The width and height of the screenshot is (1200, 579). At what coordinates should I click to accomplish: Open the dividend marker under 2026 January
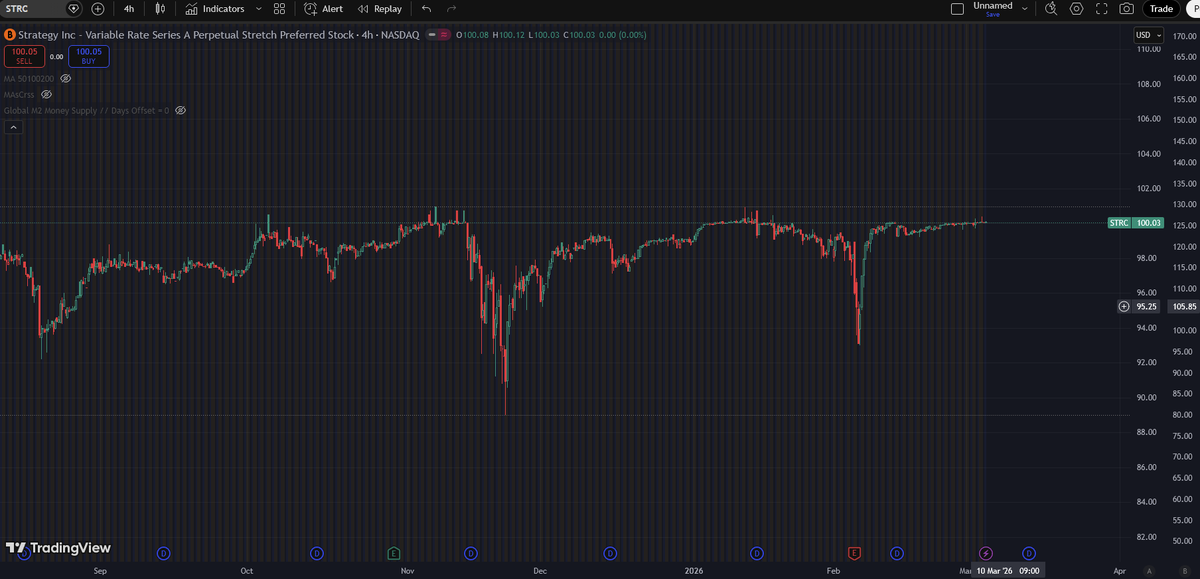click(757, 552)
